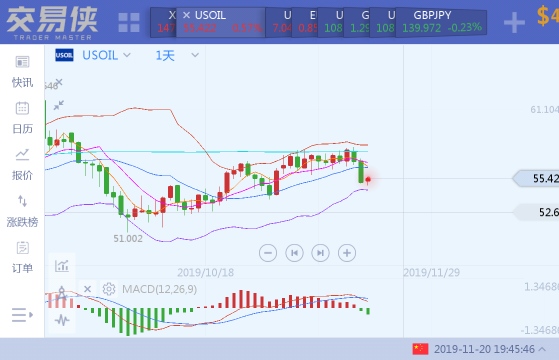Click the China flag icon in status bar

click(x=420, y=349)
